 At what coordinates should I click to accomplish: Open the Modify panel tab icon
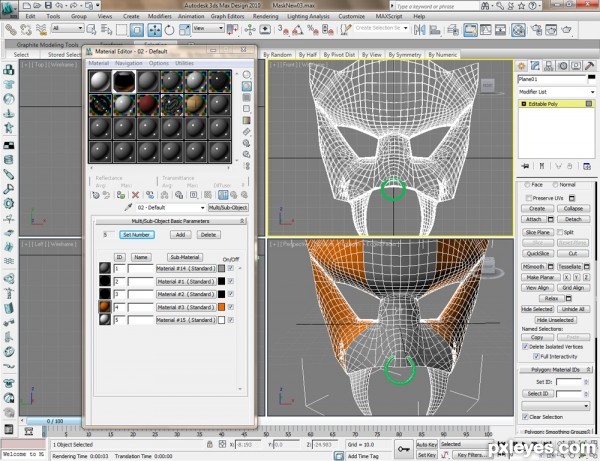[535, 66]
